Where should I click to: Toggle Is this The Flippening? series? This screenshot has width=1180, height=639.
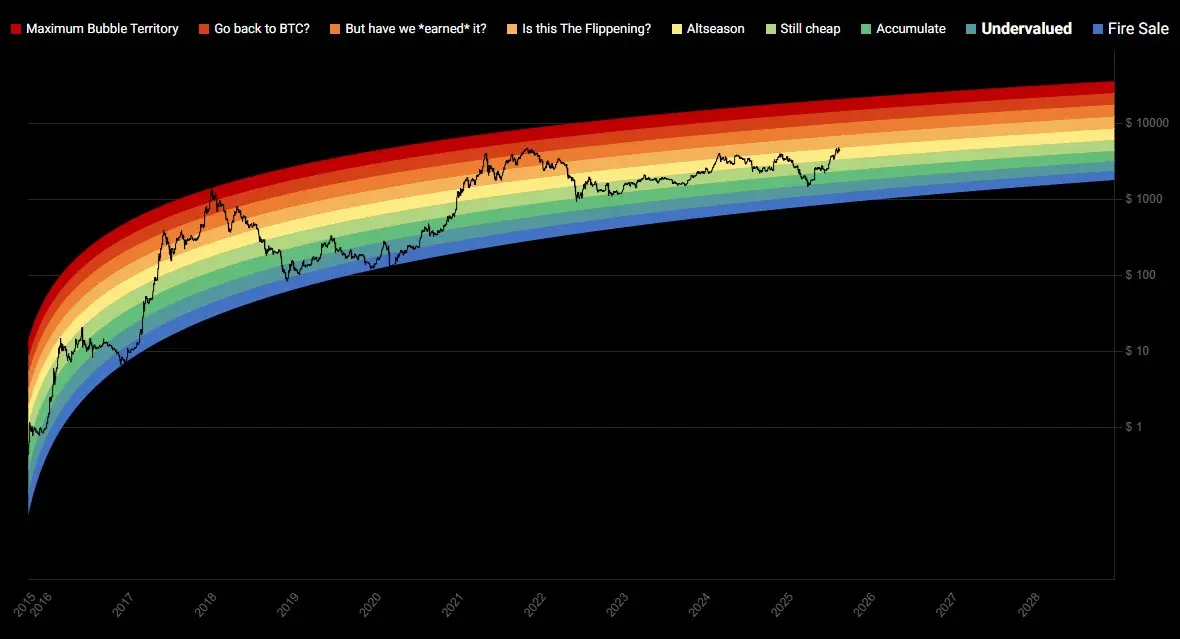coord(579,29)
